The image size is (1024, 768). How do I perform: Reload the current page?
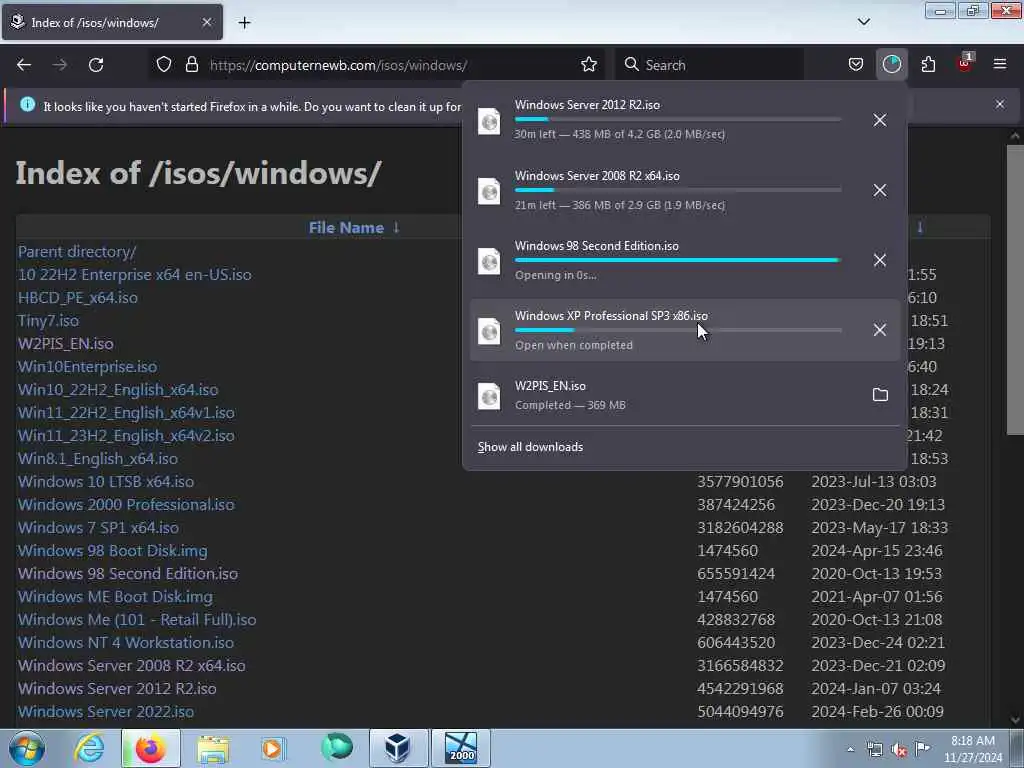(96, 65)
